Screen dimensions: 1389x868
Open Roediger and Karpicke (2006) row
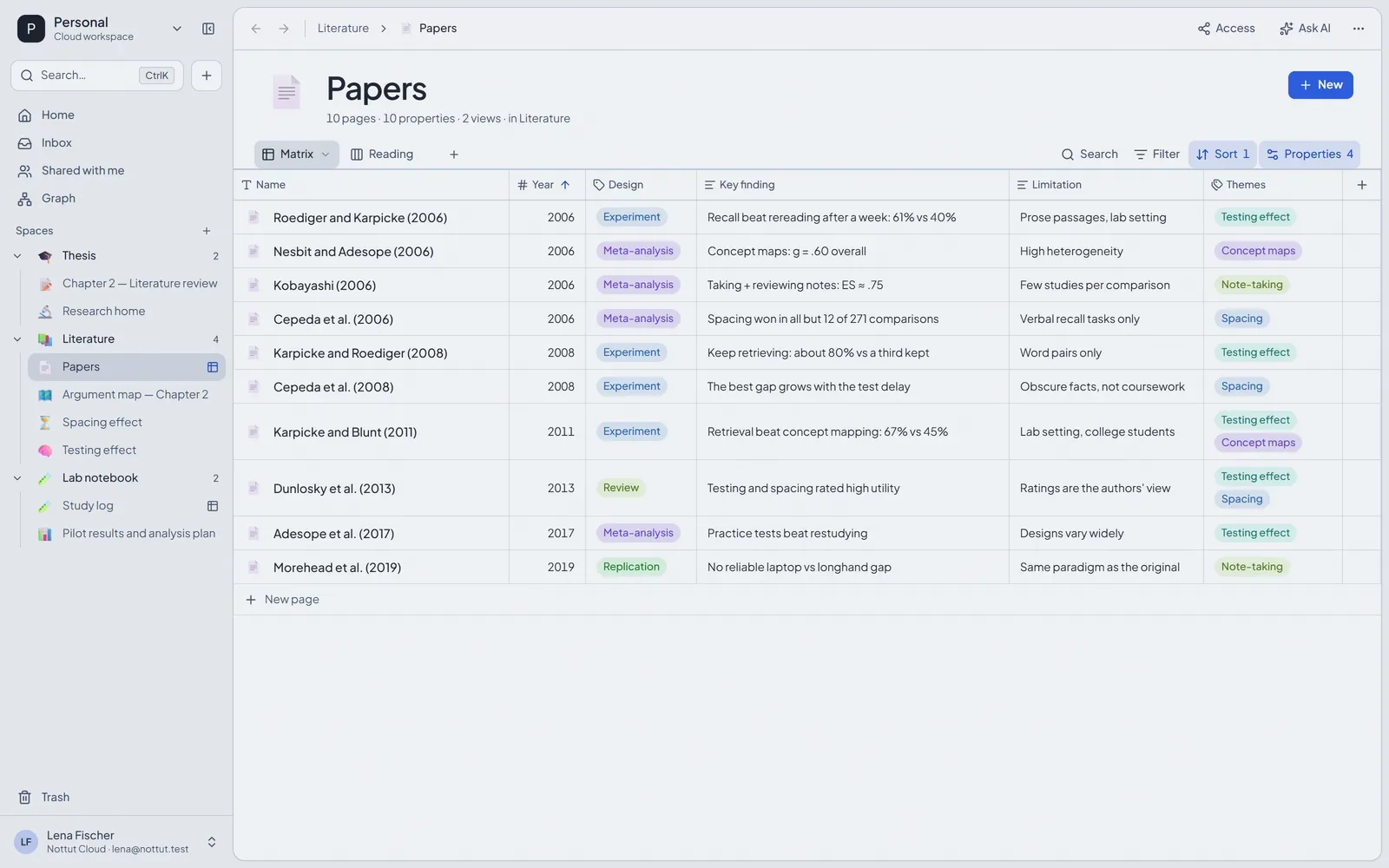coord(360,218)
